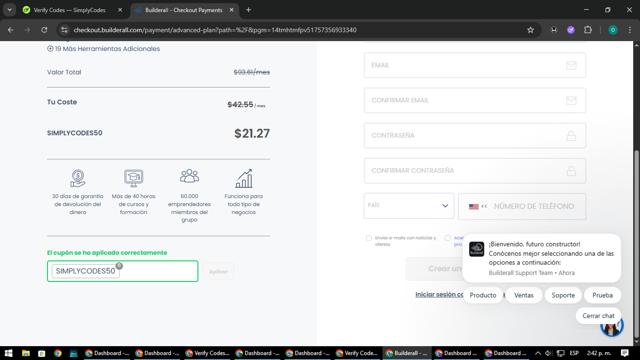The height and width of the screenshot is (360, 640).
Task: Focus the Contraseña password field
Action: 475,136
